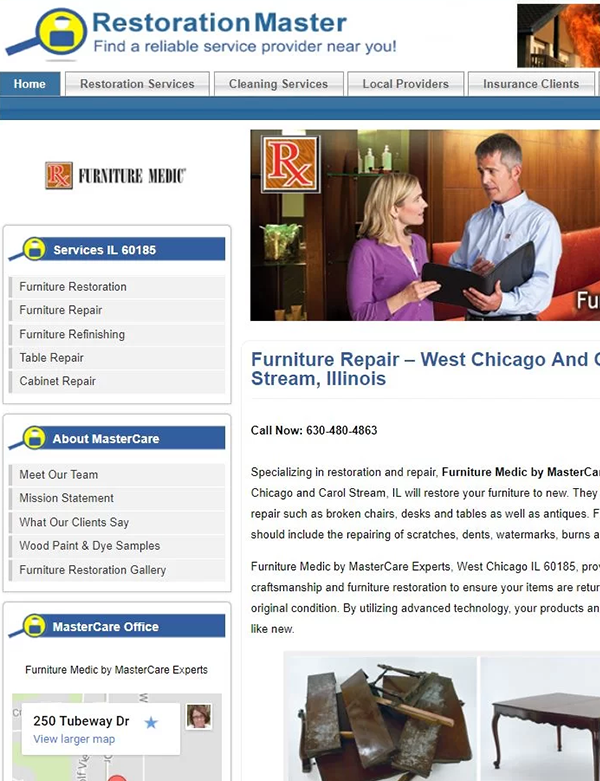Click the 'Find a reliable service provider' tagline
Viewport: 600px width, 781px height.
(245, 46)
